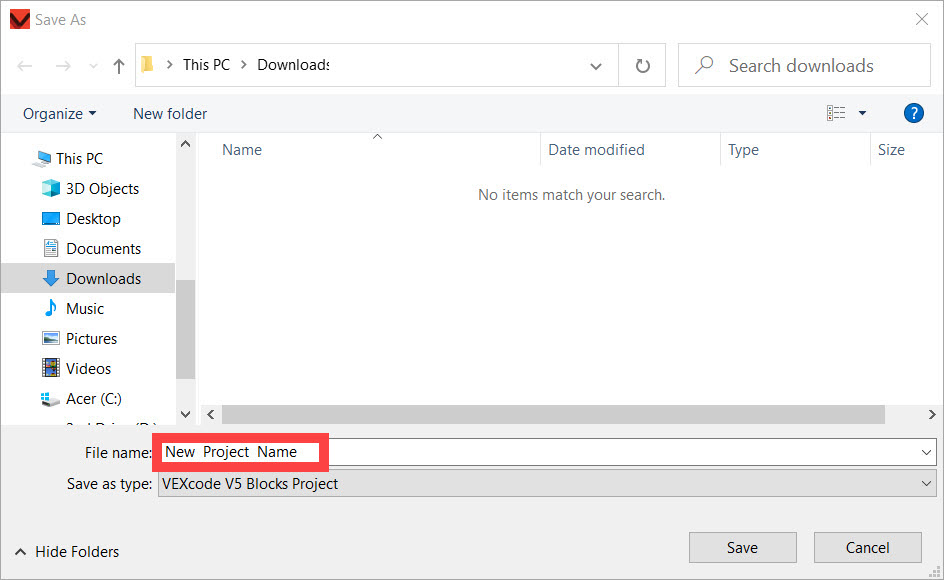Click the Cancel button
The width and height of the screenshot is (944, 580).
tap(868, 547)
